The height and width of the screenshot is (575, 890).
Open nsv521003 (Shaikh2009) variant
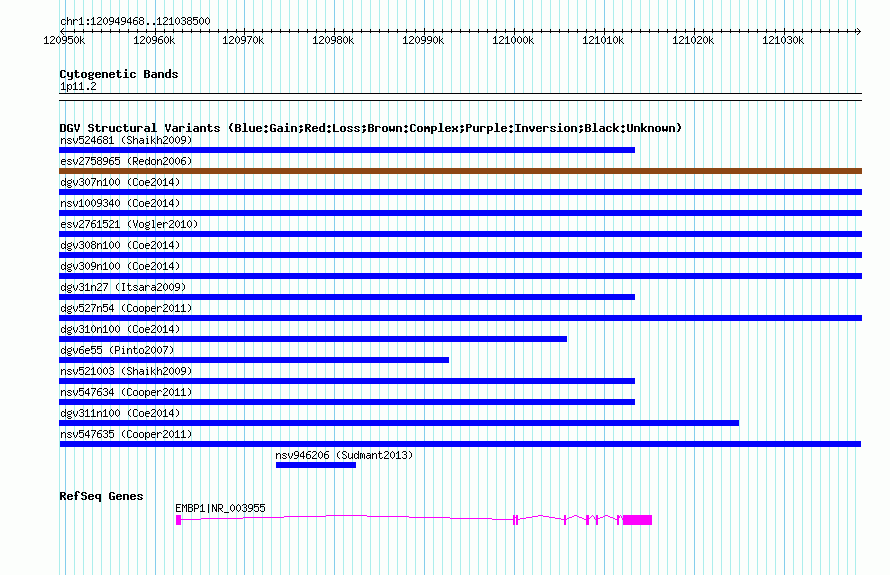click(x=126, y=371)
